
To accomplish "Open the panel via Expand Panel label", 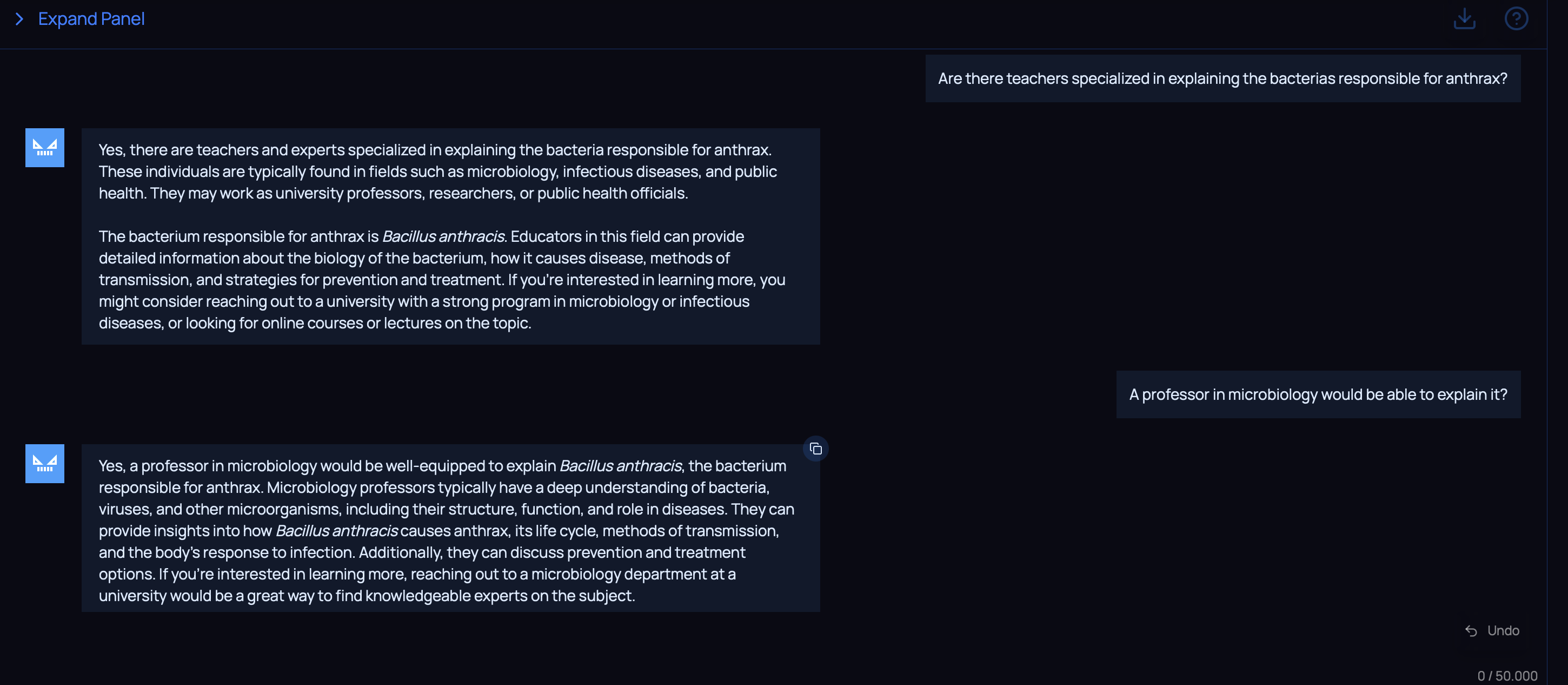I will (x=91, y=19).
